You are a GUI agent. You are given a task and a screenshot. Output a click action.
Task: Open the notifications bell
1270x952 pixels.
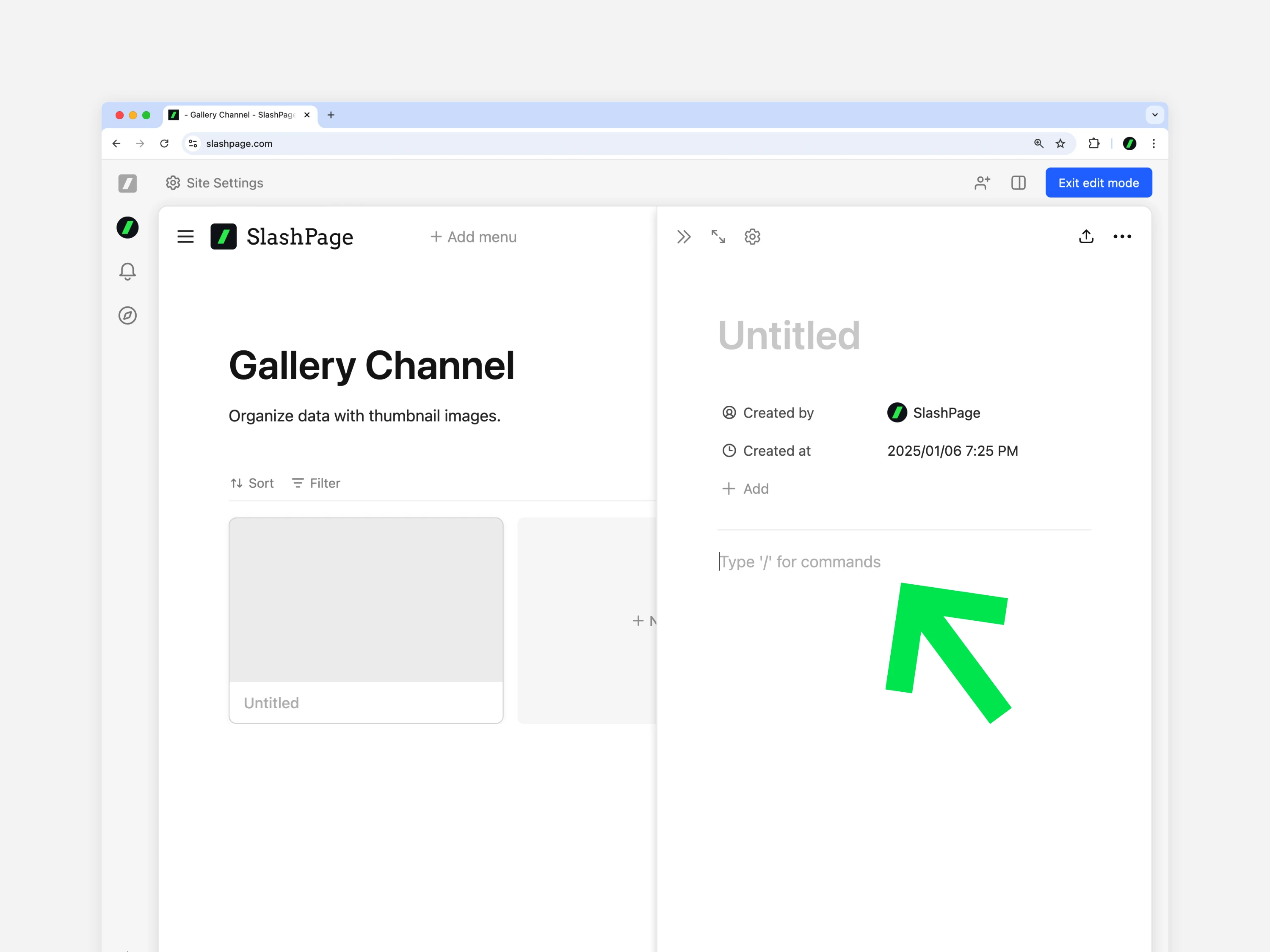click(x=127, y=272)
